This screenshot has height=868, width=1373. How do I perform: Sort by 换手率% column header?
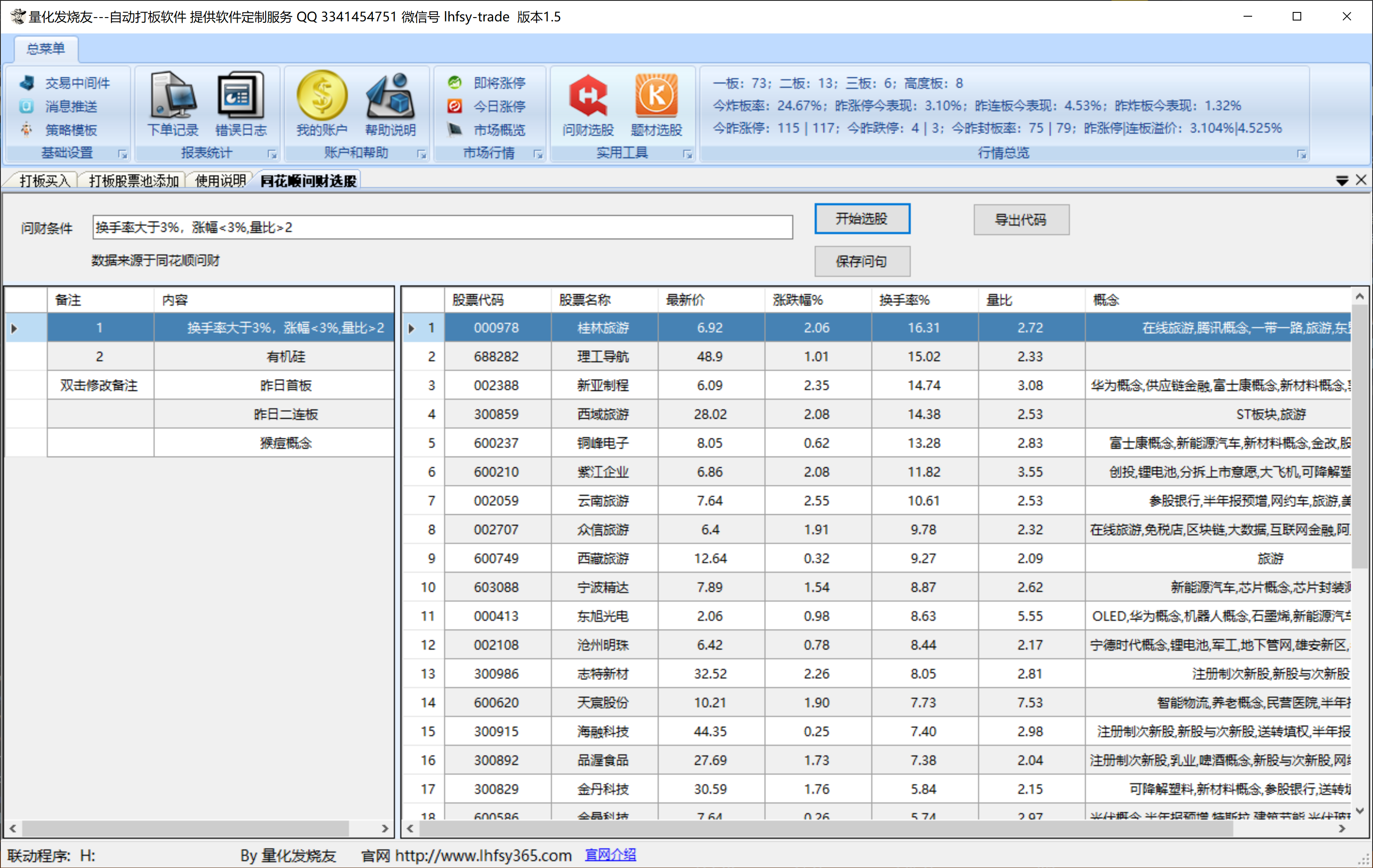tap(924, 300)
